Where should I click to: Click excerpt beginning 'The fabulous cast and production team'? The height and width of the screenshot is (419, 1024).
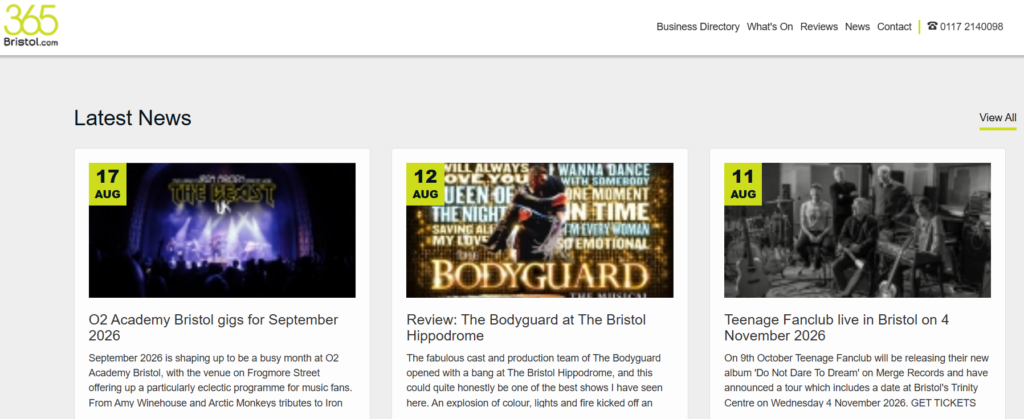click(537, 380)
